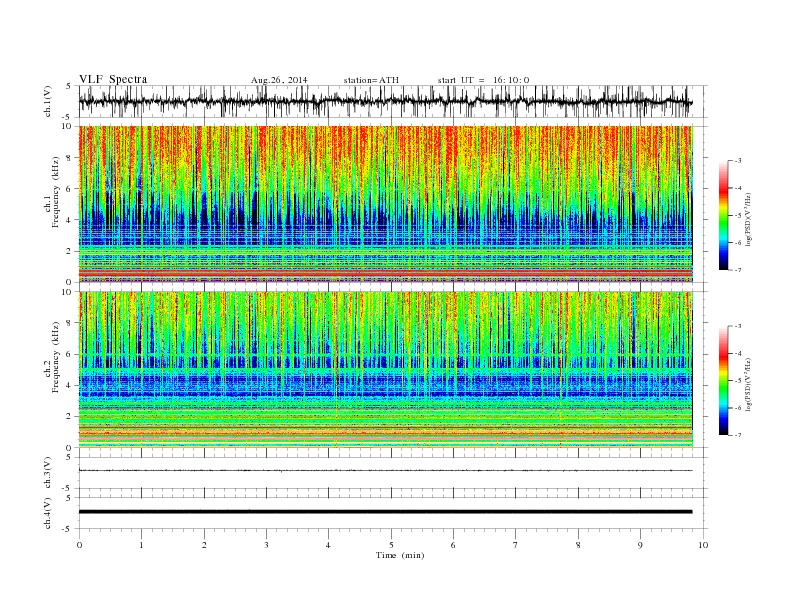Click time axis tick label "9"
Image resolution: width=792 pixels, height=612 pixels.
point(640,545)
